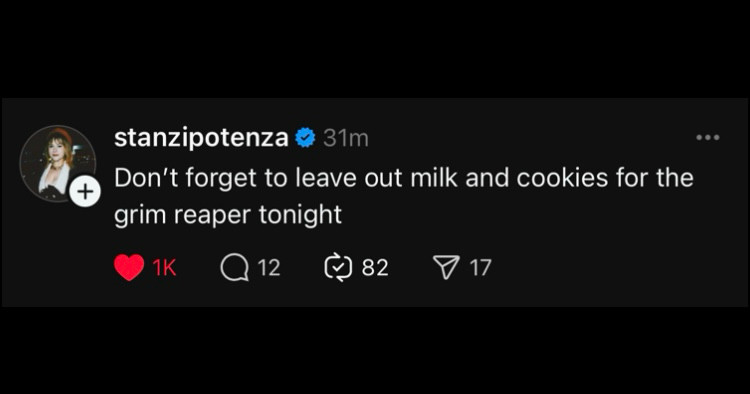
Task: Click empty post area right of share count
Action: pyautogui.click(x=617, y=268)
